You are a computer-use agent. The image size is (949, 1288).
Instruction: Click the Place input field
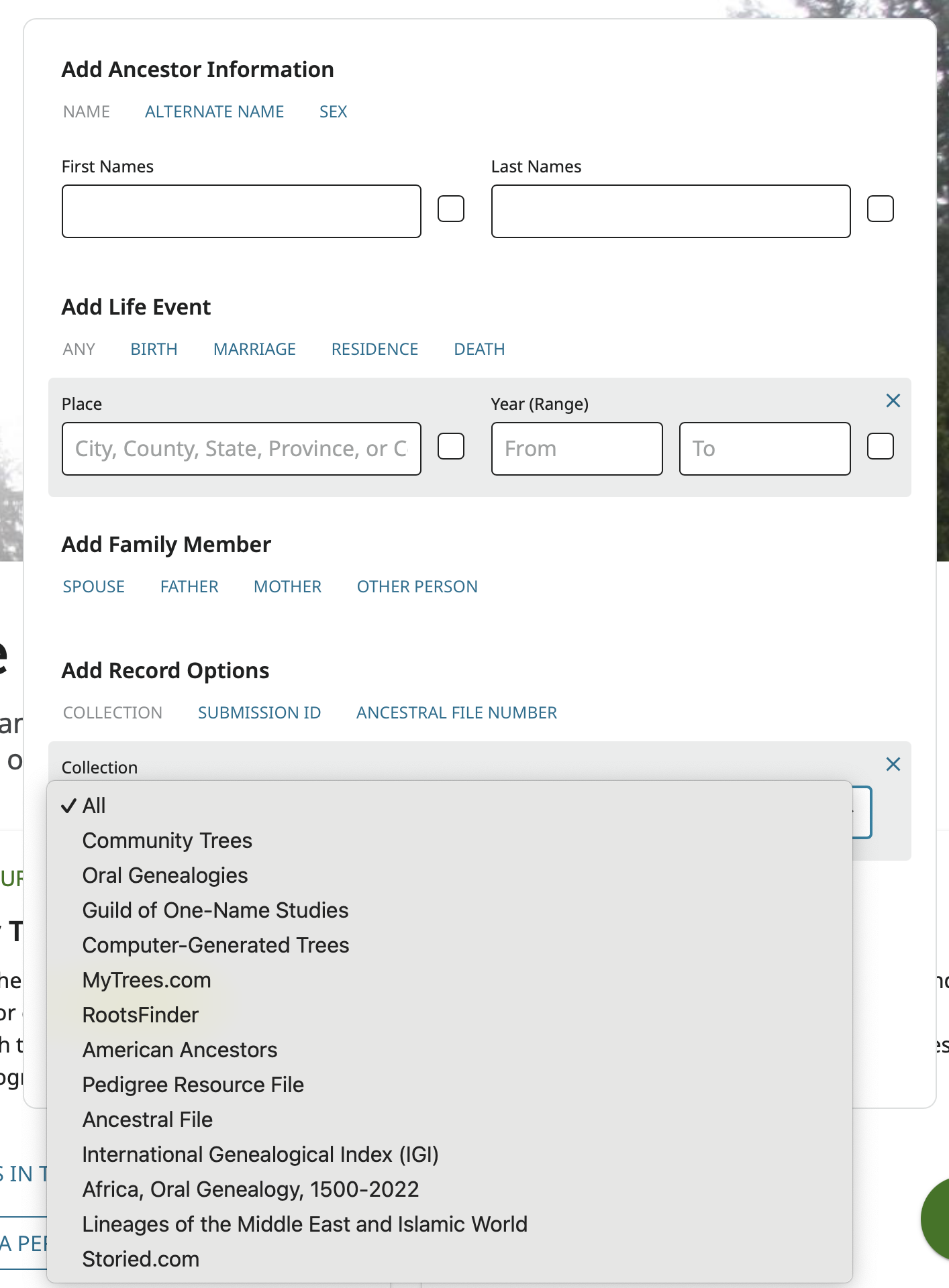242,449
